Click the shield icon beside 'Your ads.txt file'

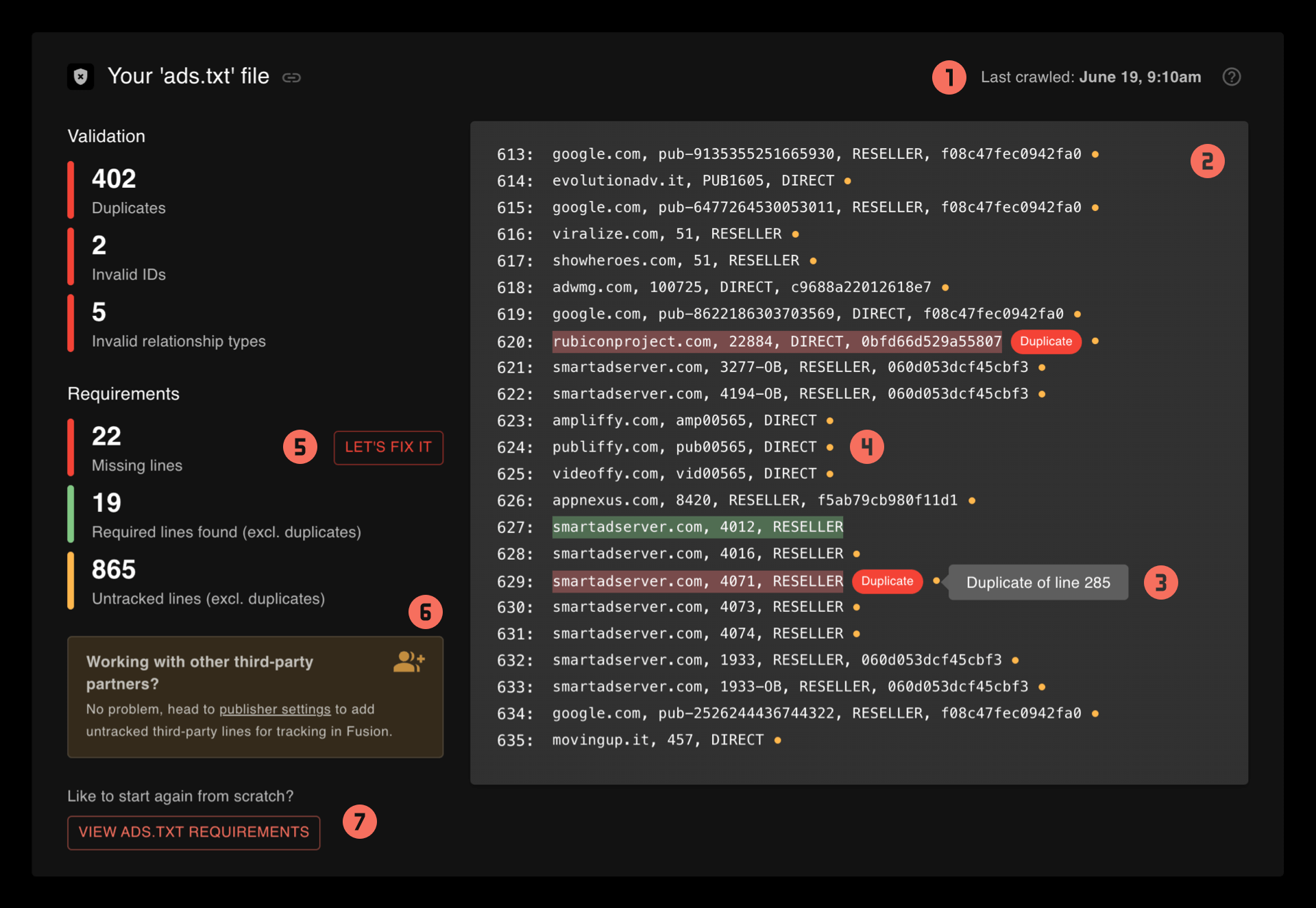tap(80, 77)
